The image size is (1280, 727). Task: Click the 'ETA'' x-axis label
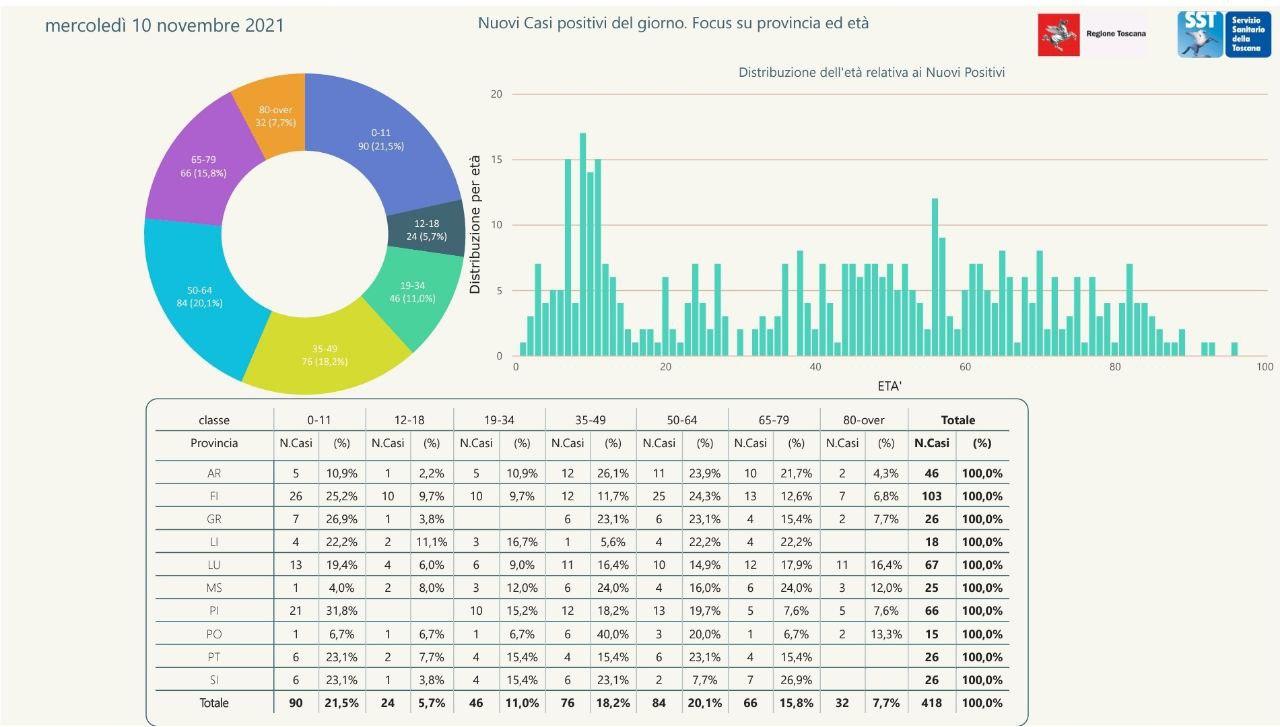click(x=889, y=385)
